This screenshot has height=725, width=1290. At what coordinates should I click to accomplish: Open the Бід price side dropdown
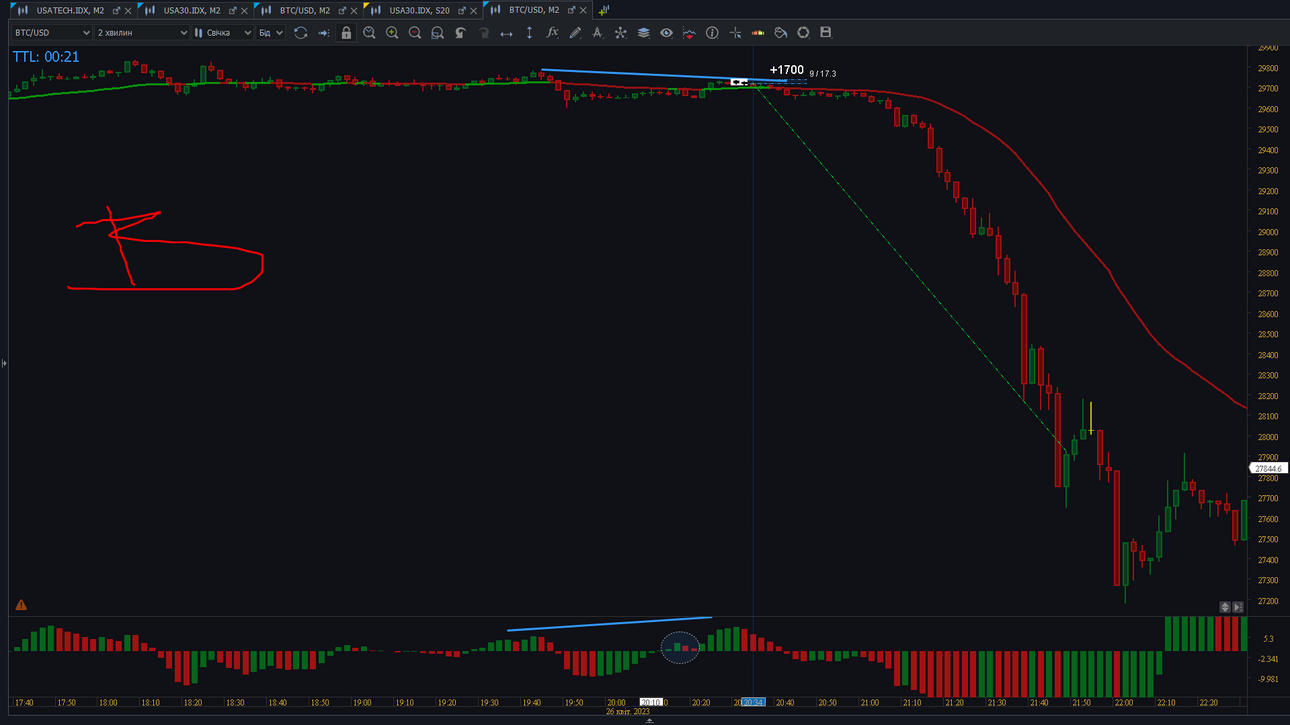pyautogui.click(x=271, y=33)
